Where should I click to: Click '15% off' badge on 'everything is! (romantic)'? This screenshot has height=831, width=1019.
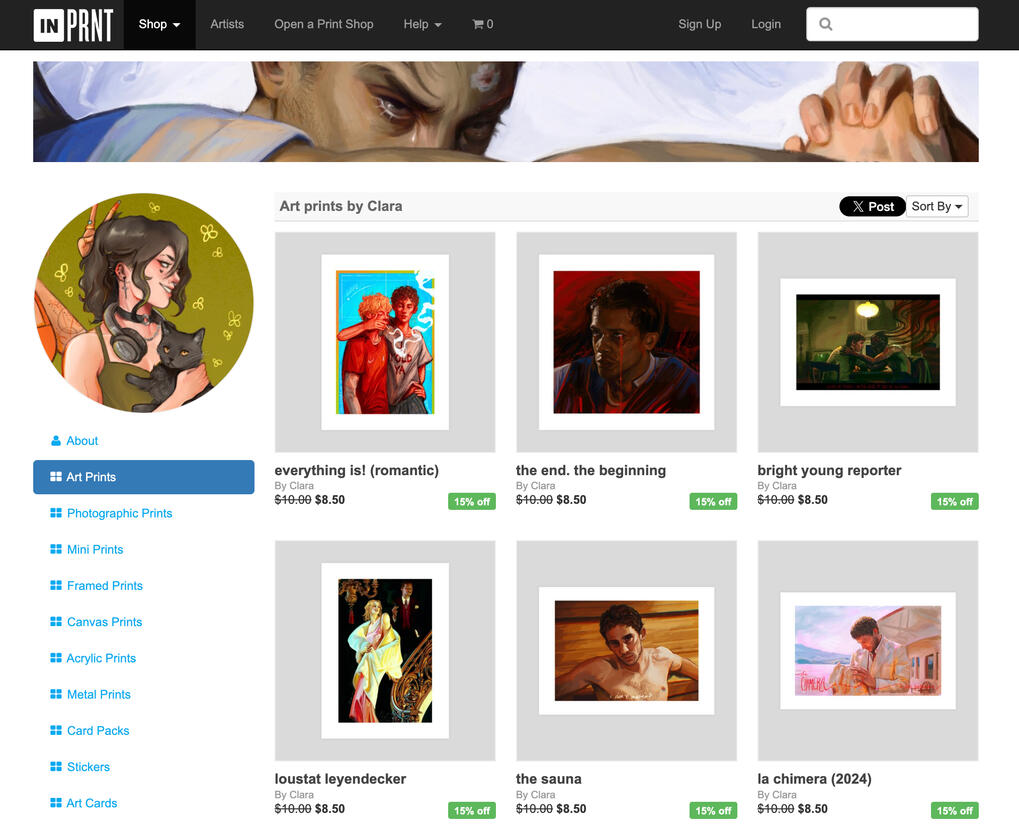pos(472,502)
